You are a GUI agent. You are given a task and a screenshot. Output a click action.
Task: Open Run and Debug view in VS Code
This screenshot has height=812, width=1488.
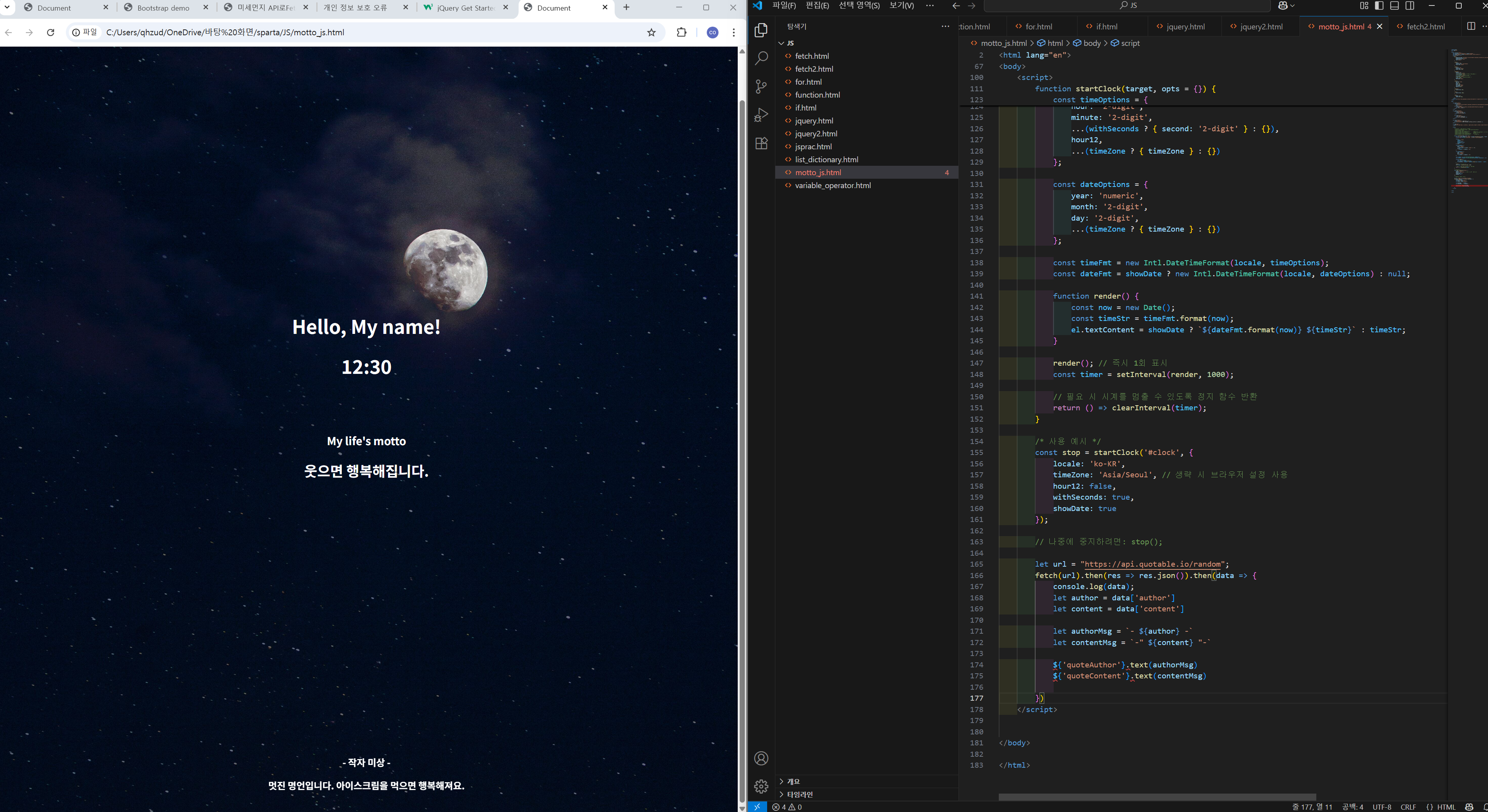(x=761, y=115)
